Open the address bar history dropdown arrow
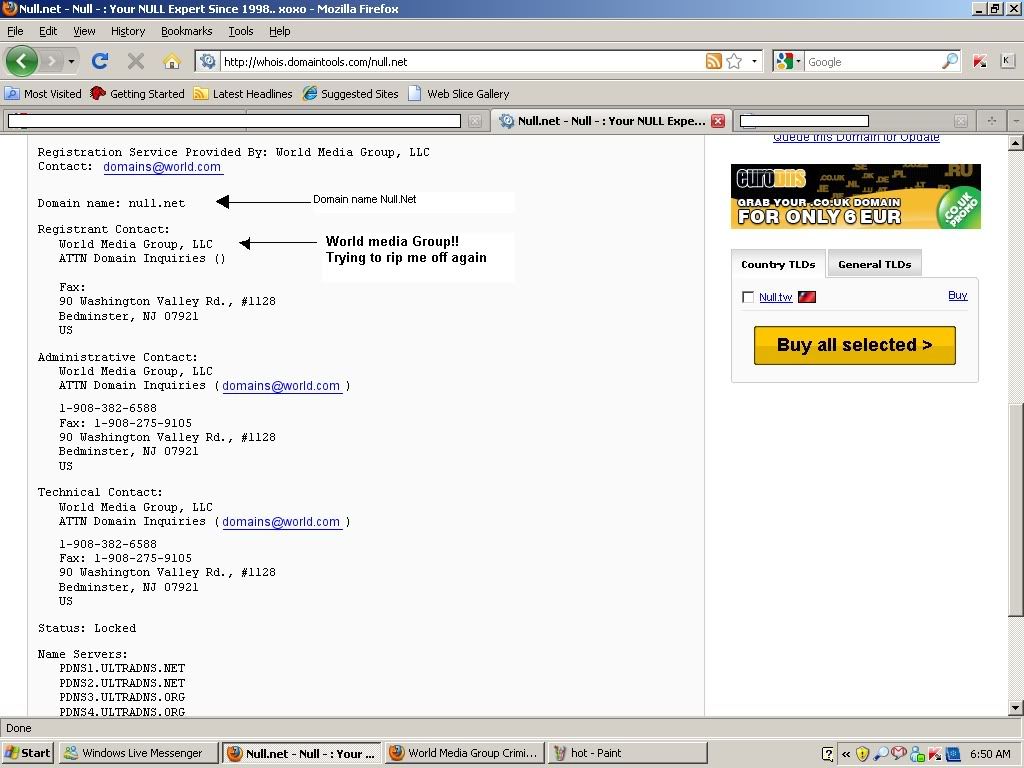This screenshot has width=1024, height=768. tap(754, 61)
